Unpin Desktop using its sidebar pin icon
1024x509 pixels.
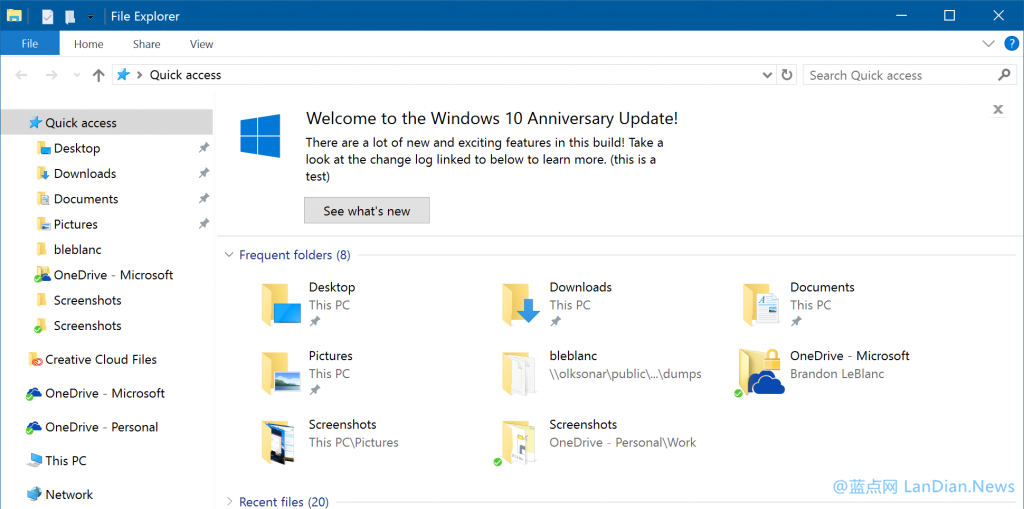pos(204,148)
